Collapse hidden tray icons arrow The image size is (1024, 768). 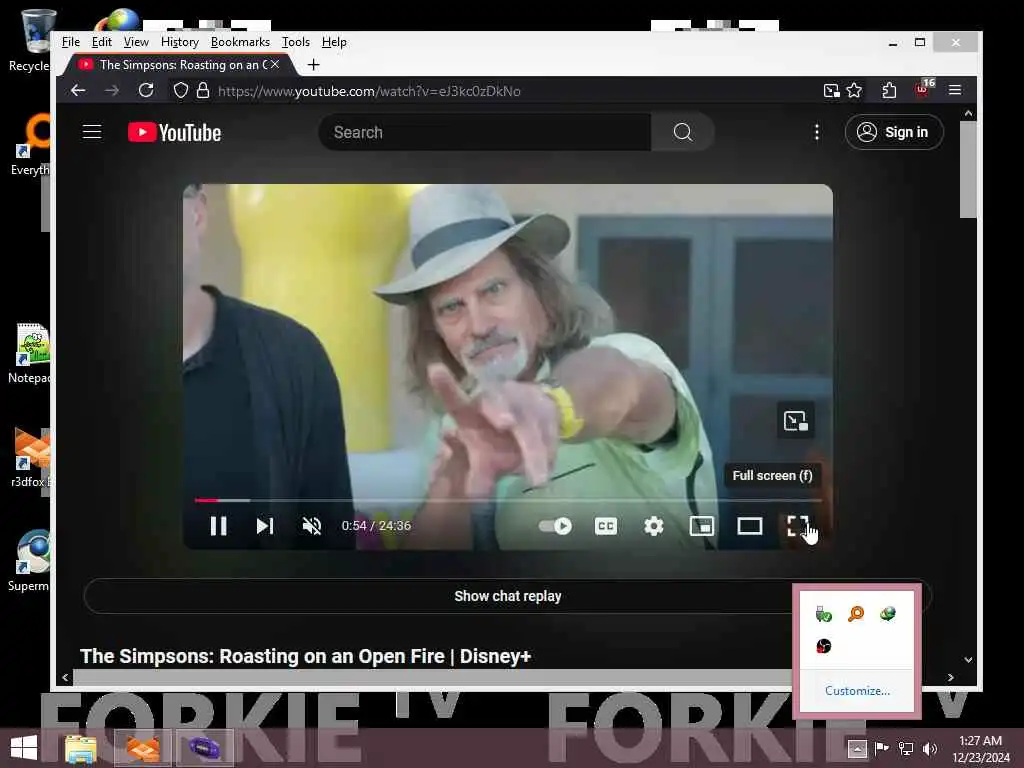tap(857, 748)
